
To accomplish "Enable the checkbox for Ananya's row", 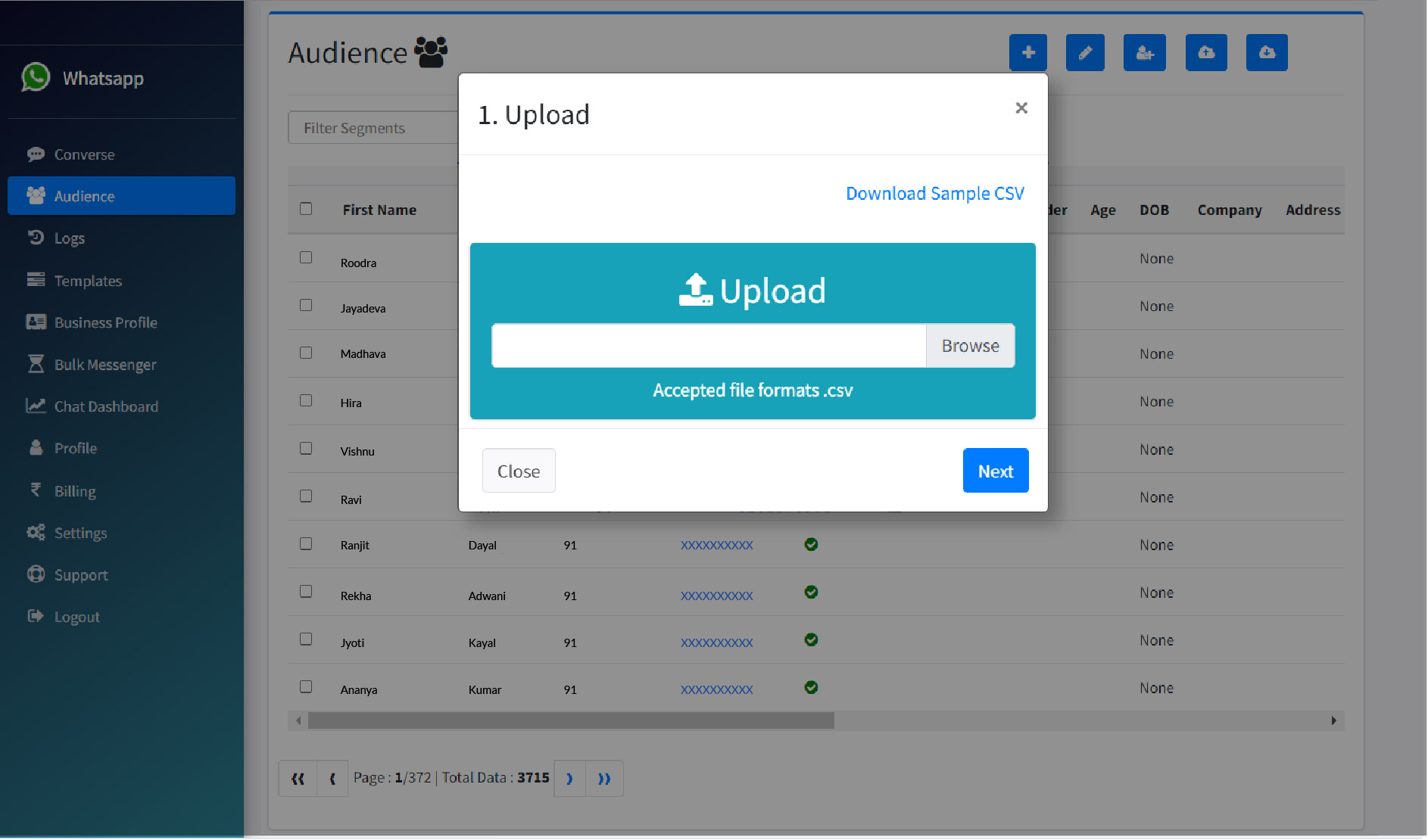I will click(x=306, y=686).
